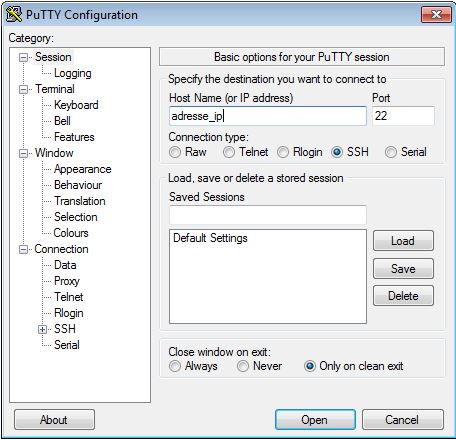Collapse the Connection tree node
The height and width of the screenshot is (440, 456).
[x=23, y=249]
